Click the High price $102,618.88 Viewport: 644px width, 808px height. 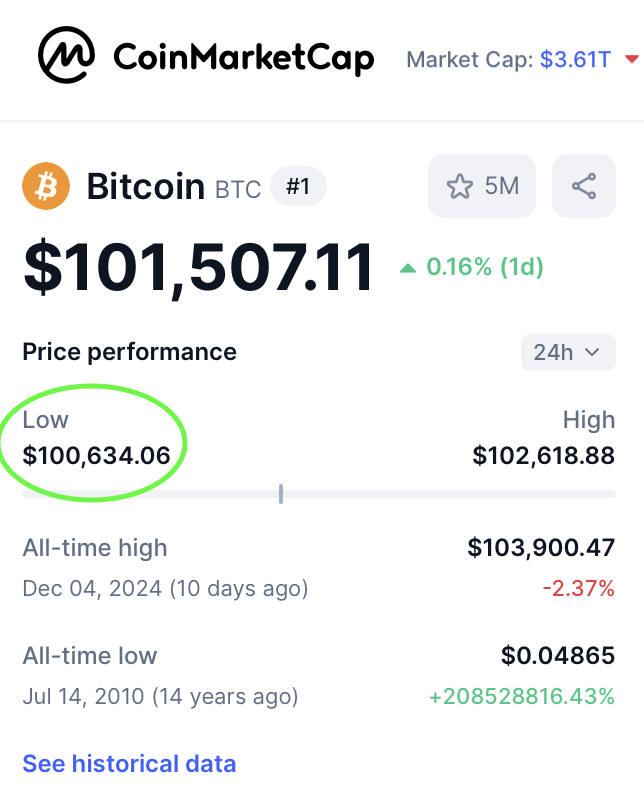544,456
